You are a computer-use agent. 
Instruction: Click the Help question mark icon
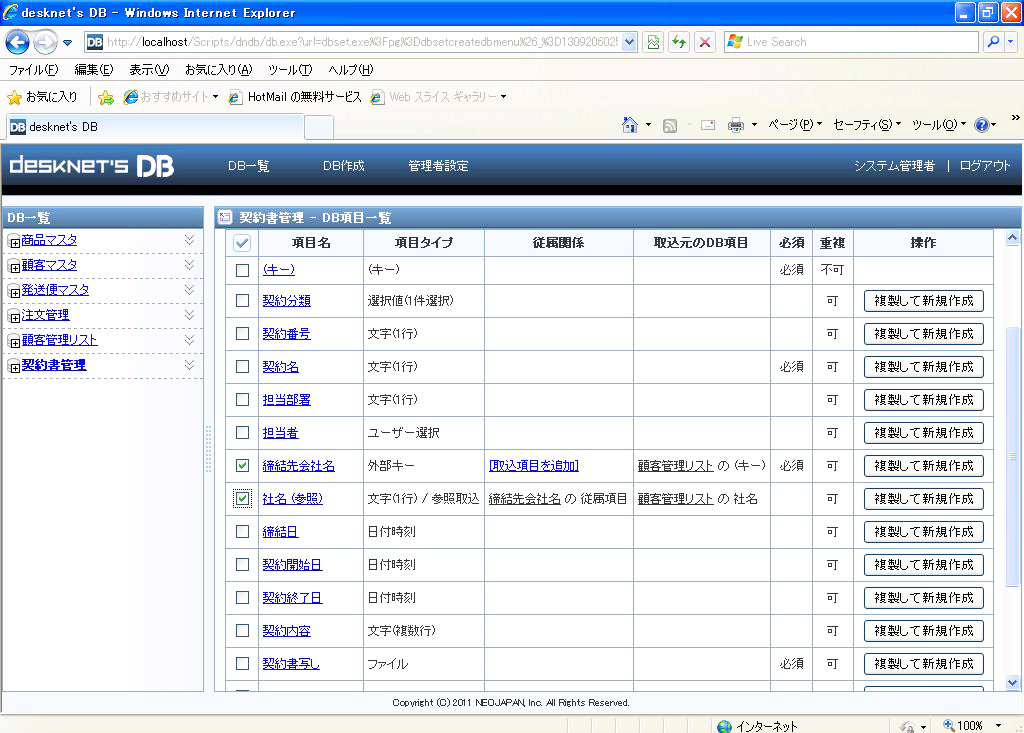981,125
